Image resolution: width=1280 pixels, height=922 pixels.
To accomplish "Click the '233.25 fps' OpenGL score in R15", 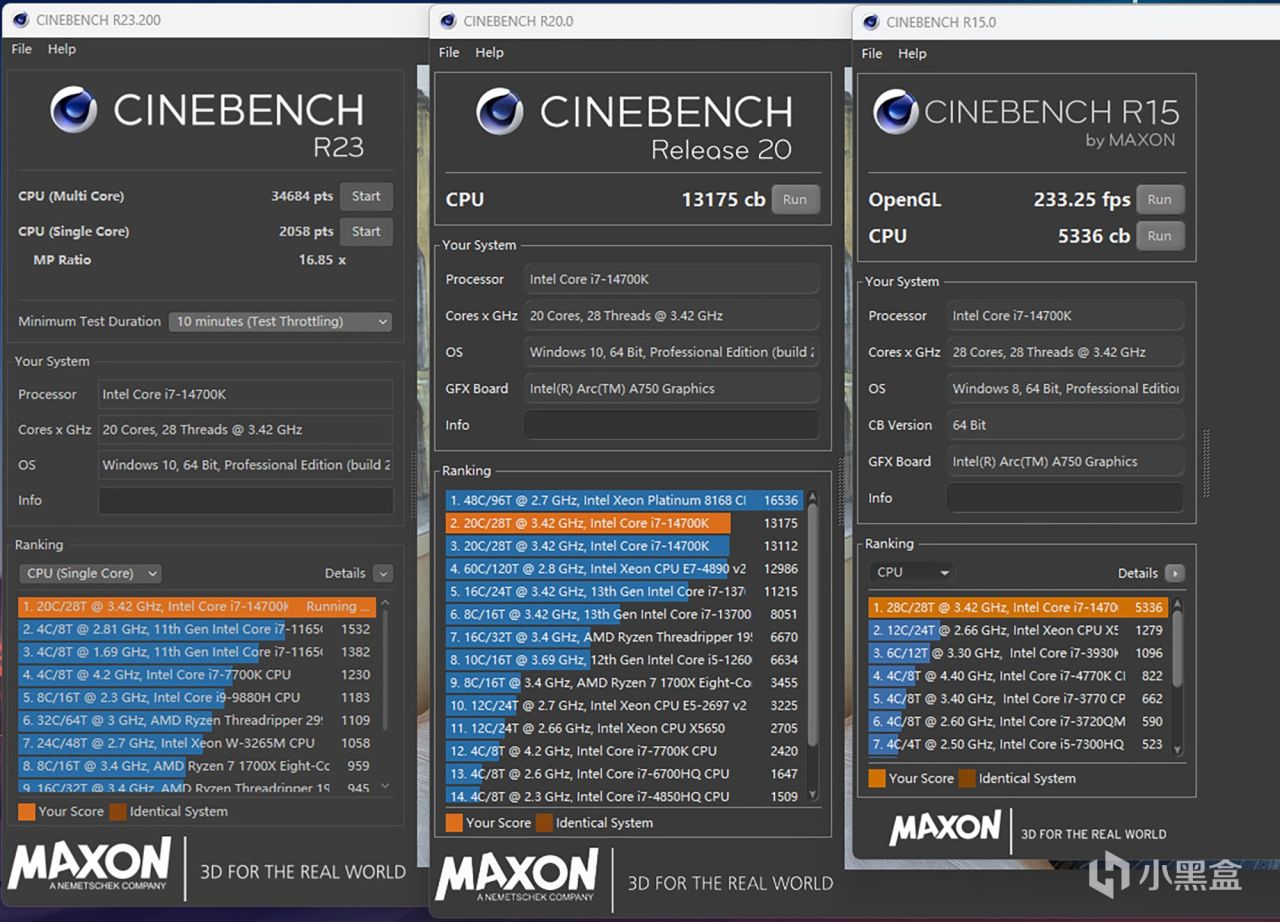I will point(1082,199).
